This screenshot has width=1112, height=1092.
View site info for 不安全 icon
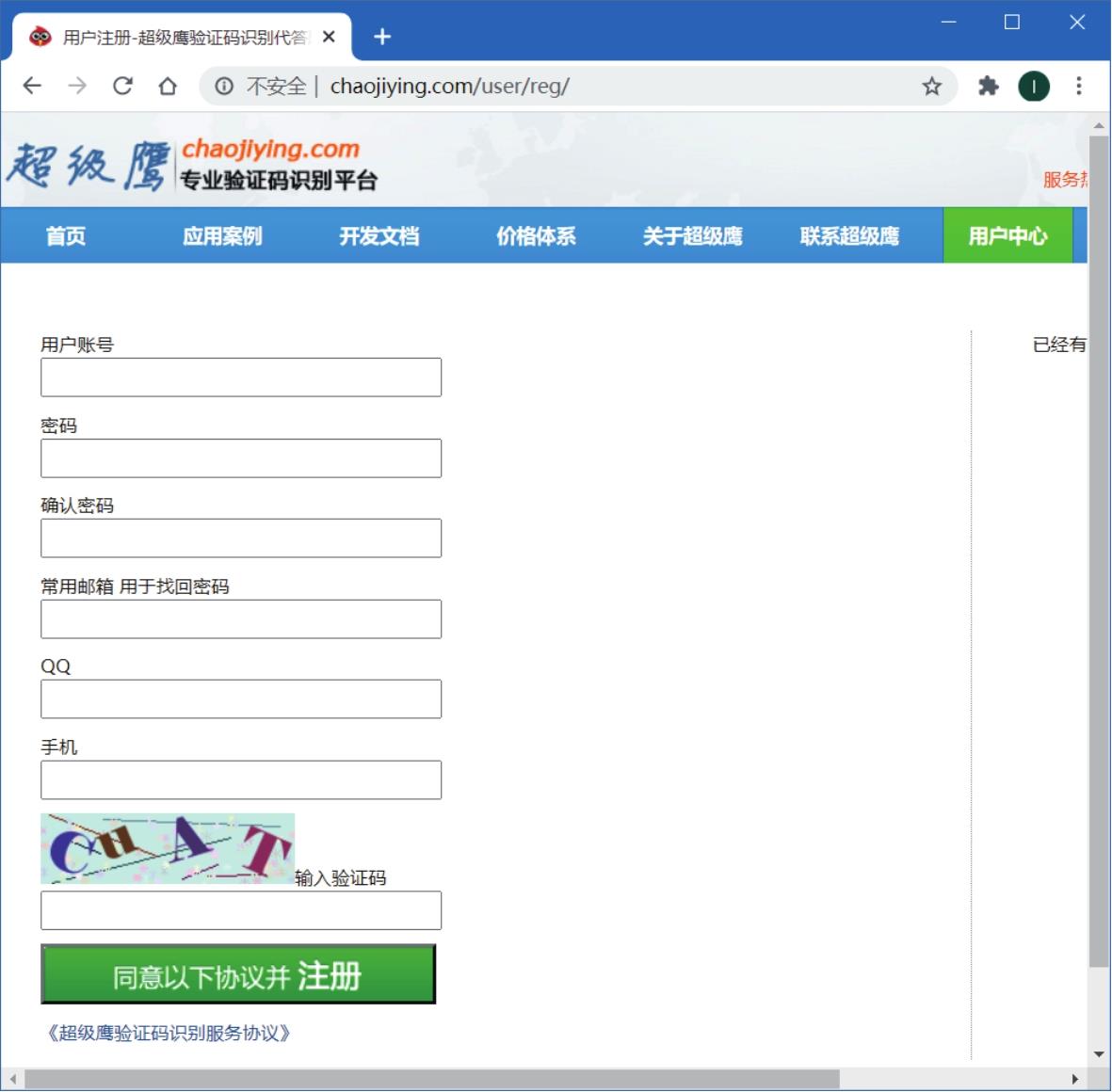click(224, 87)
